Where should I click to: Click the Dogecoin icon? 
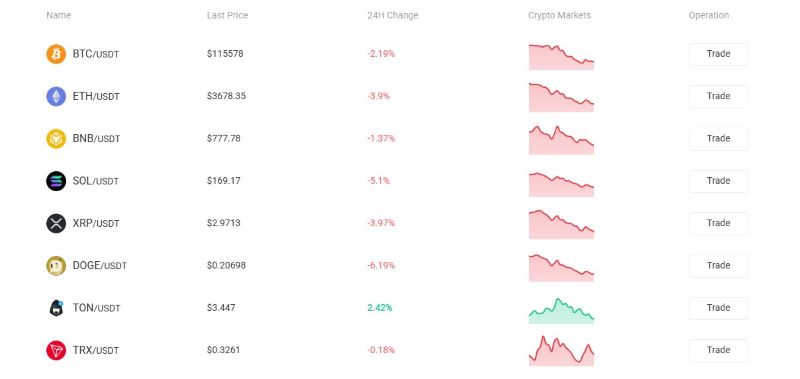point(56,265)
